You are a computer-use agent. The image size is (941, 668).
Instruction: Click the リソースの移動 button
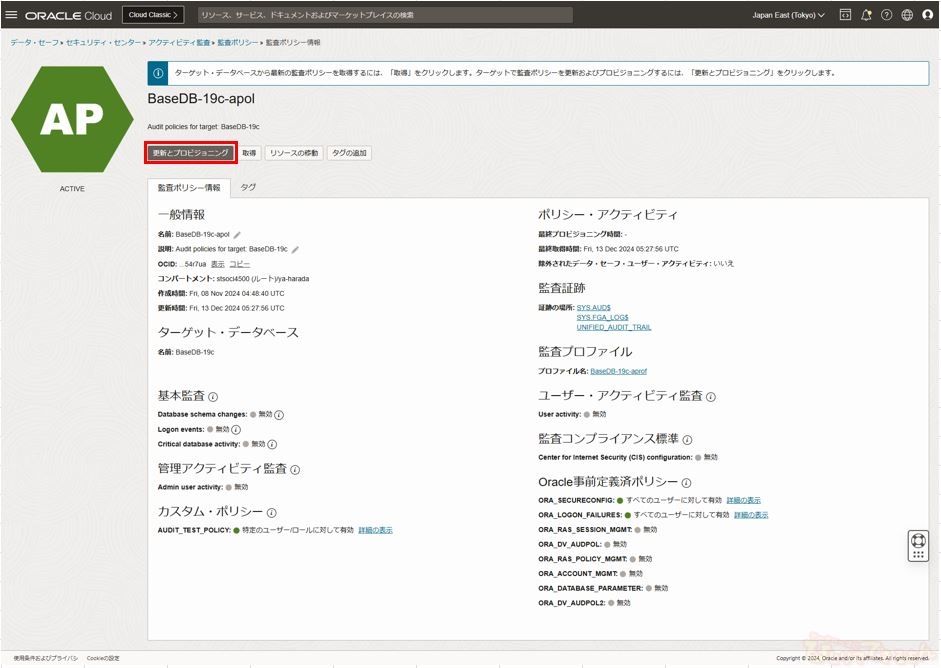(294, 153)
